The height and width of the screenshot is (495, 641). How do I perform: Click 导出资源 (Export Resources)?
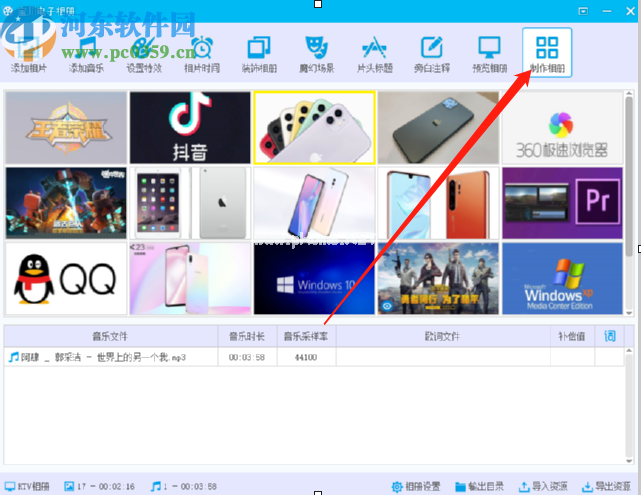coord(606,487)
